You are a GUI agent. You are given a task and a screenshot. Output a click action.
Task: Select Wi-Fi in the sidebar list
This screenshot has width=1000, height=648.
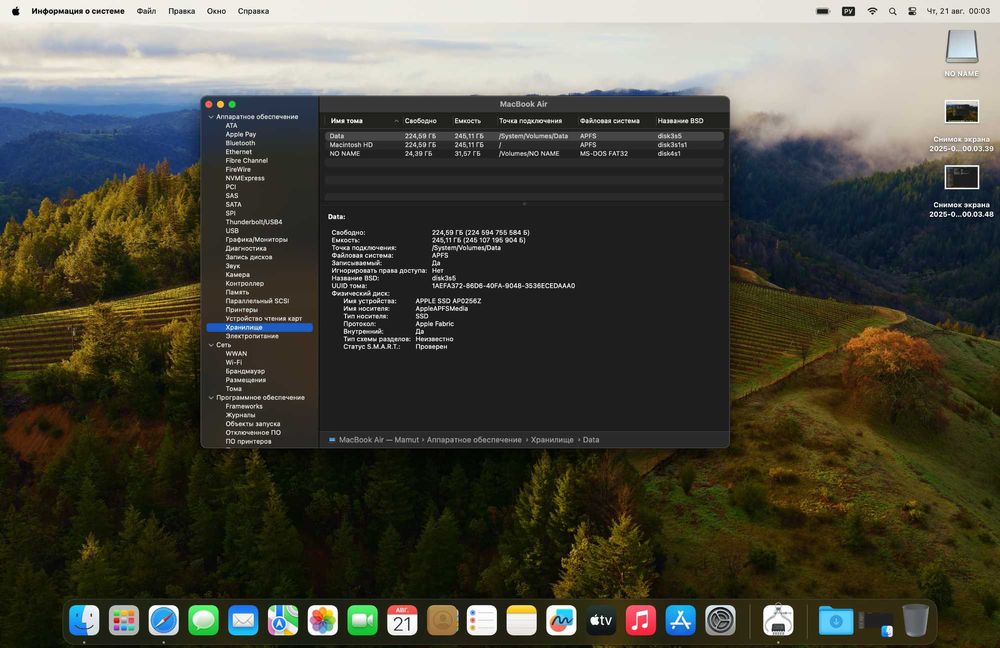coord(233,362)
